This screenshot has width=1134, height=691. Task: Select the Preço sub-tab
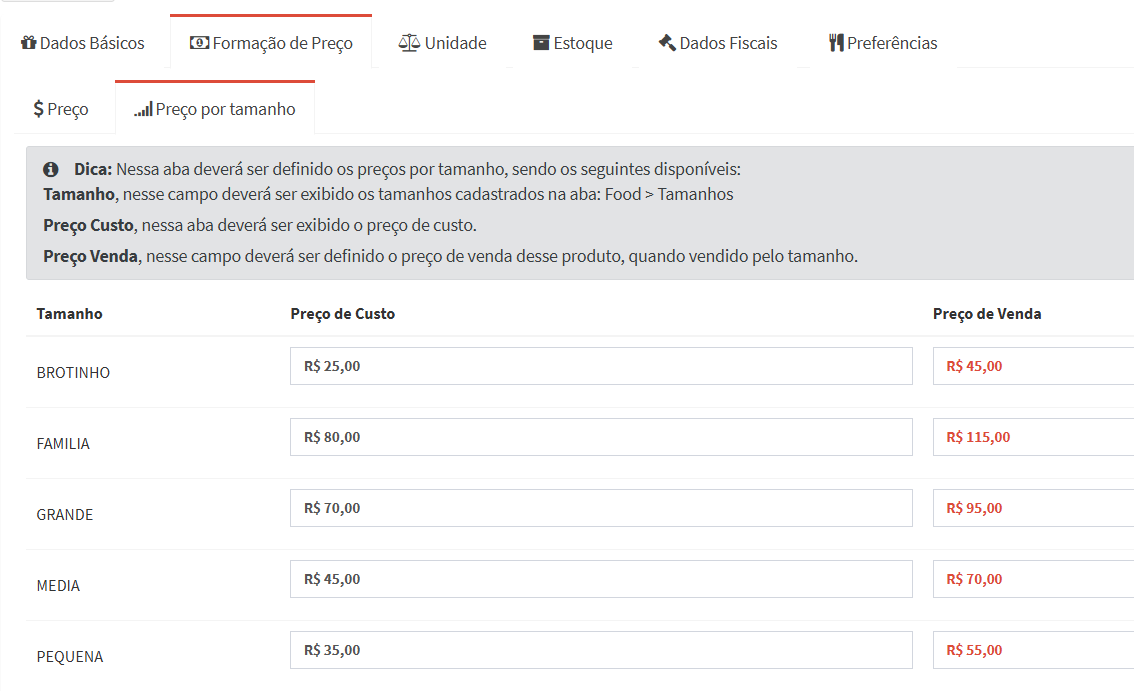pos(62,109)
